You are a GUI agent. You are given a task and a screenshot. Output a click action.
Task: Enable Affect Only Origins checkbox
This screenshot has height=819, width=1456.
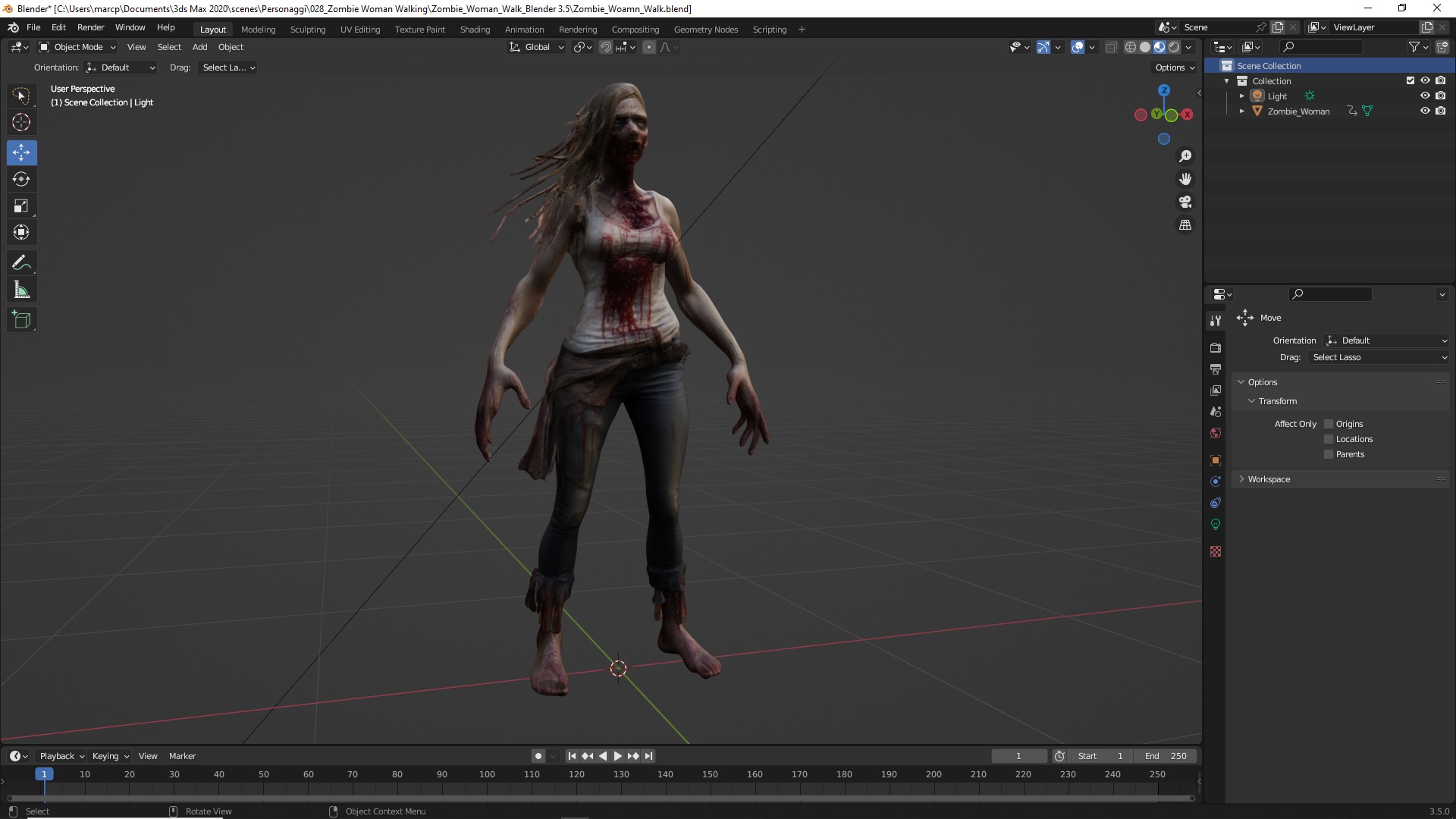[1329, 424]
